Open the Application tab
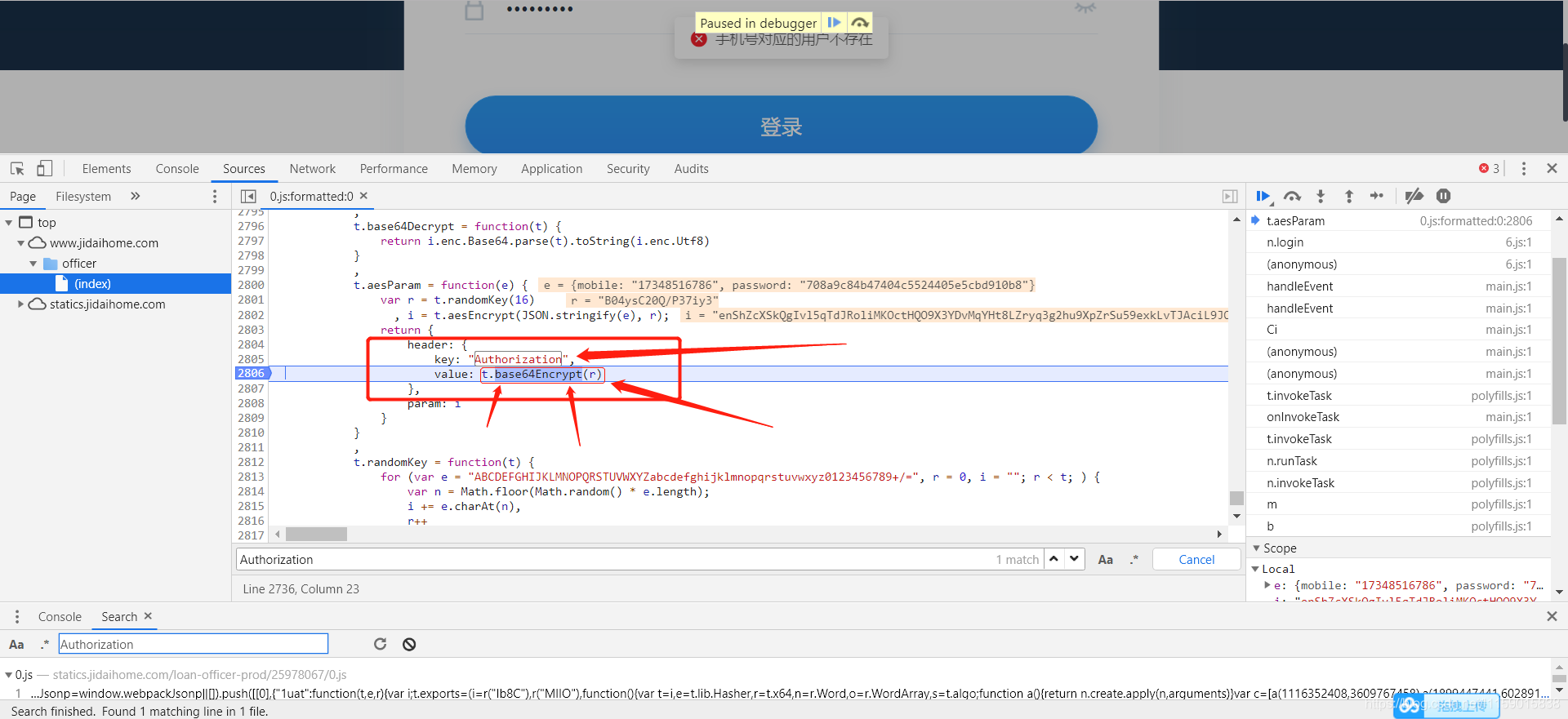This screenshot has height=719, width=1568. [x=552, y=168]
